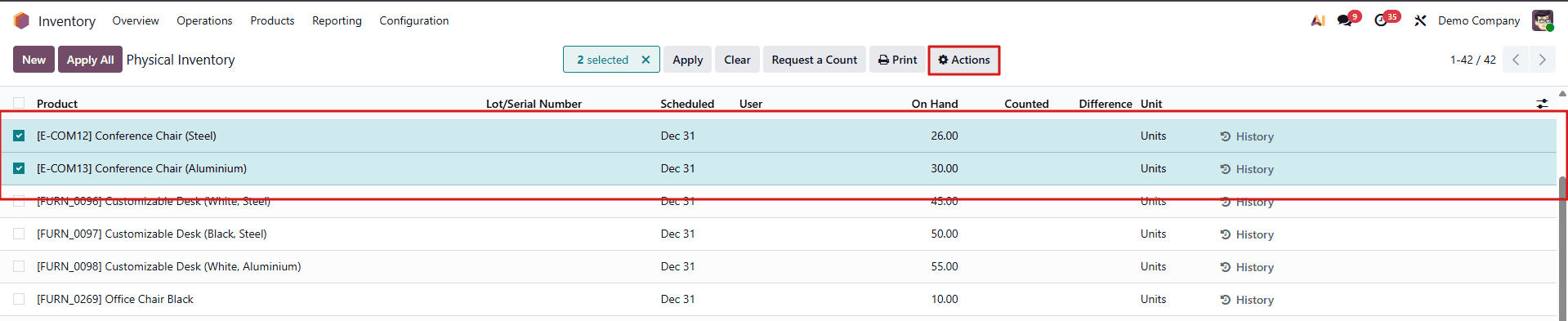Image resolution: width=1568 pixels, height=321 pixels.
Task: Go to the next page arrow
Action: click(x=1542, y=60)
